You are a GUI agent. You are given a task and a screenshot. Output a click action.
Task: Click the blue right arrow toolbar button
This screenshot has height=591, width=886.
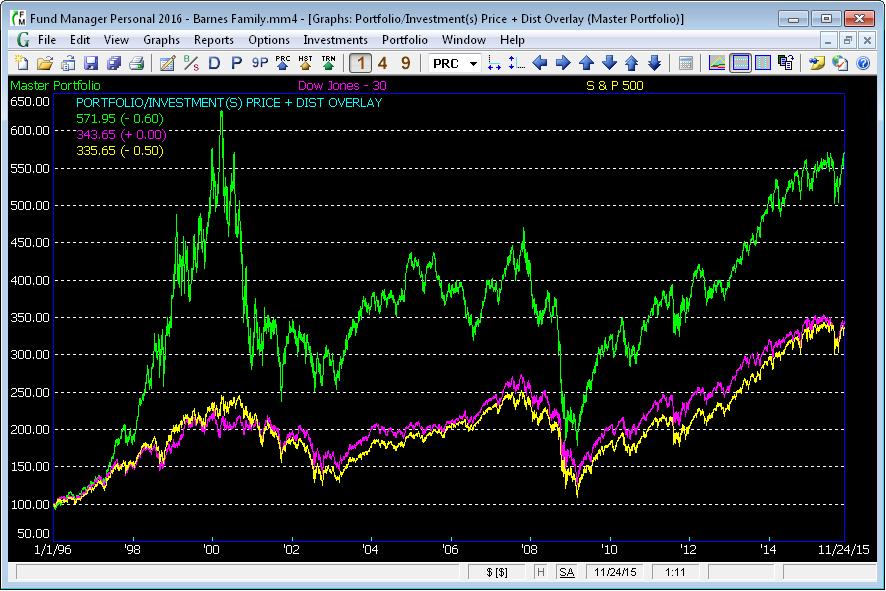563,63
